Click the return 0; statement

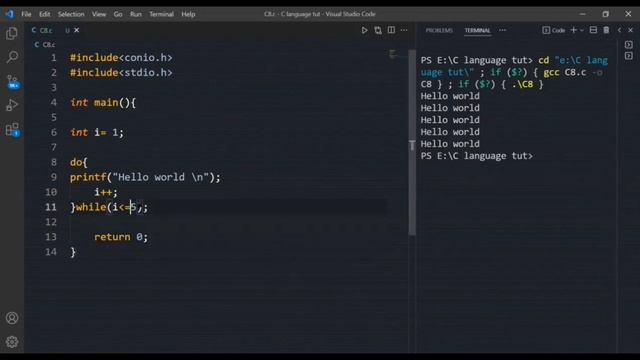pyautogui.click(x=121, y=237)
